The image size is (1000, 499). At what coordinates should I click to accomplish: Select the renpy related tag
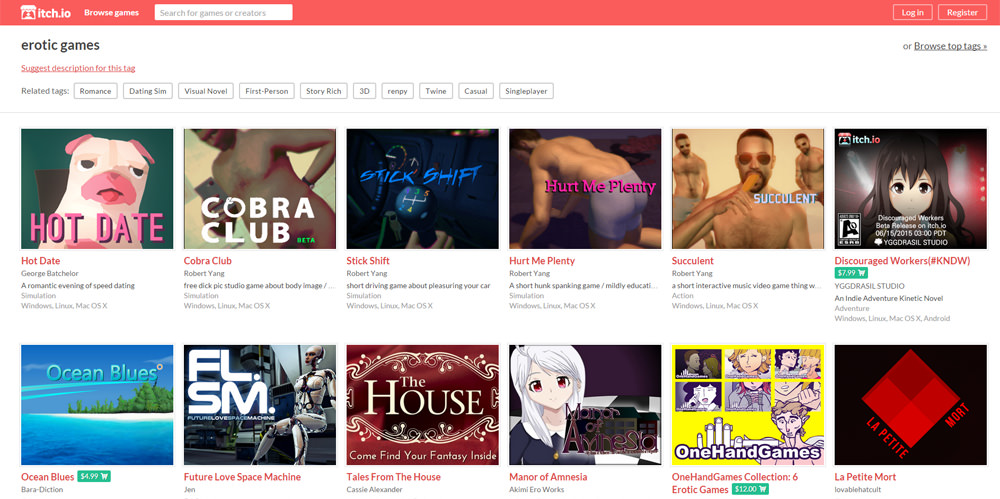(397, 91)
